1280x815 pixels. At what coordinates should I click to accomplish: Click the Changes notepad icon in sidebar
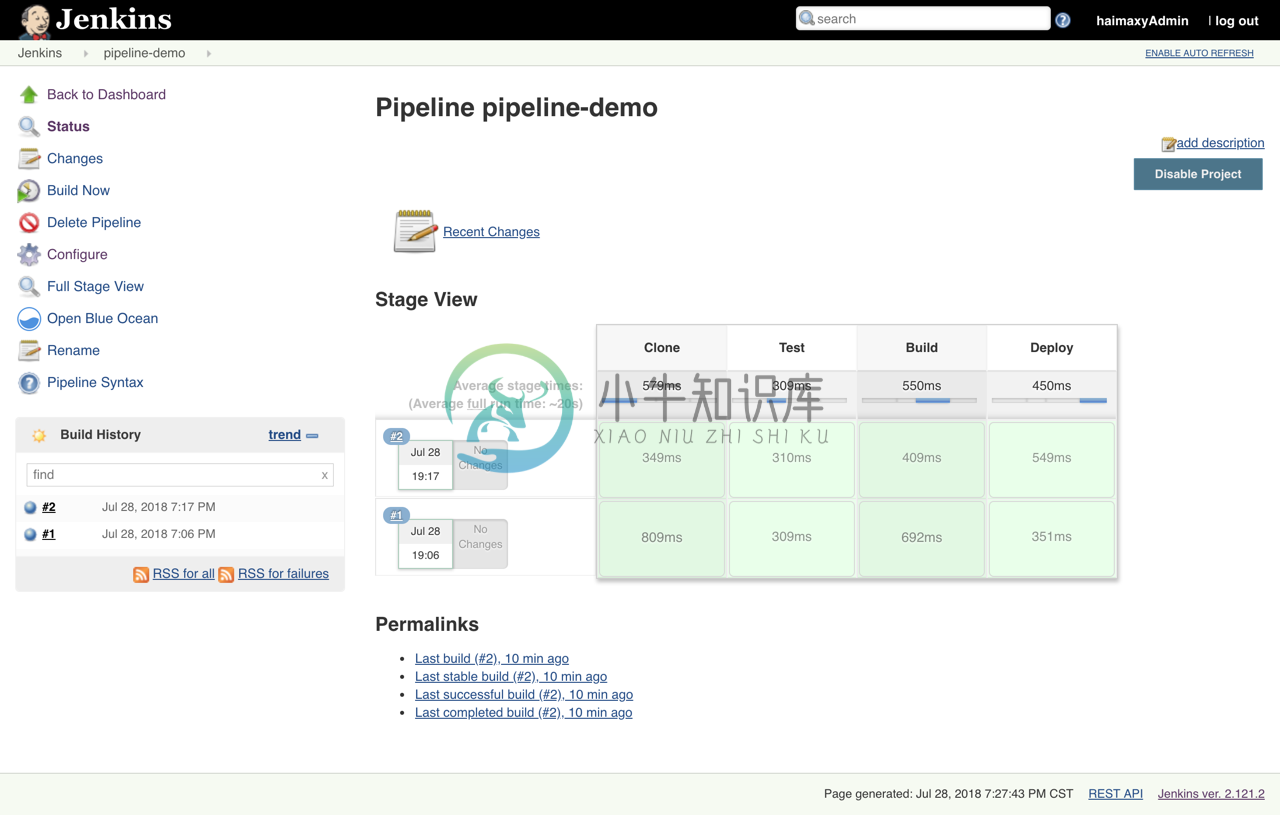tap(29, 159)
